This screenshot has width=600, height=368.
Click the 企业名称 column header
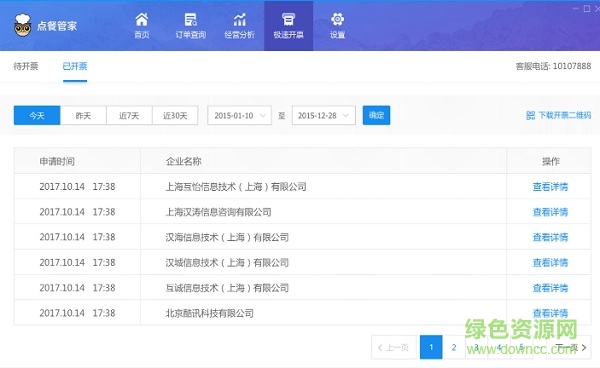184,161
